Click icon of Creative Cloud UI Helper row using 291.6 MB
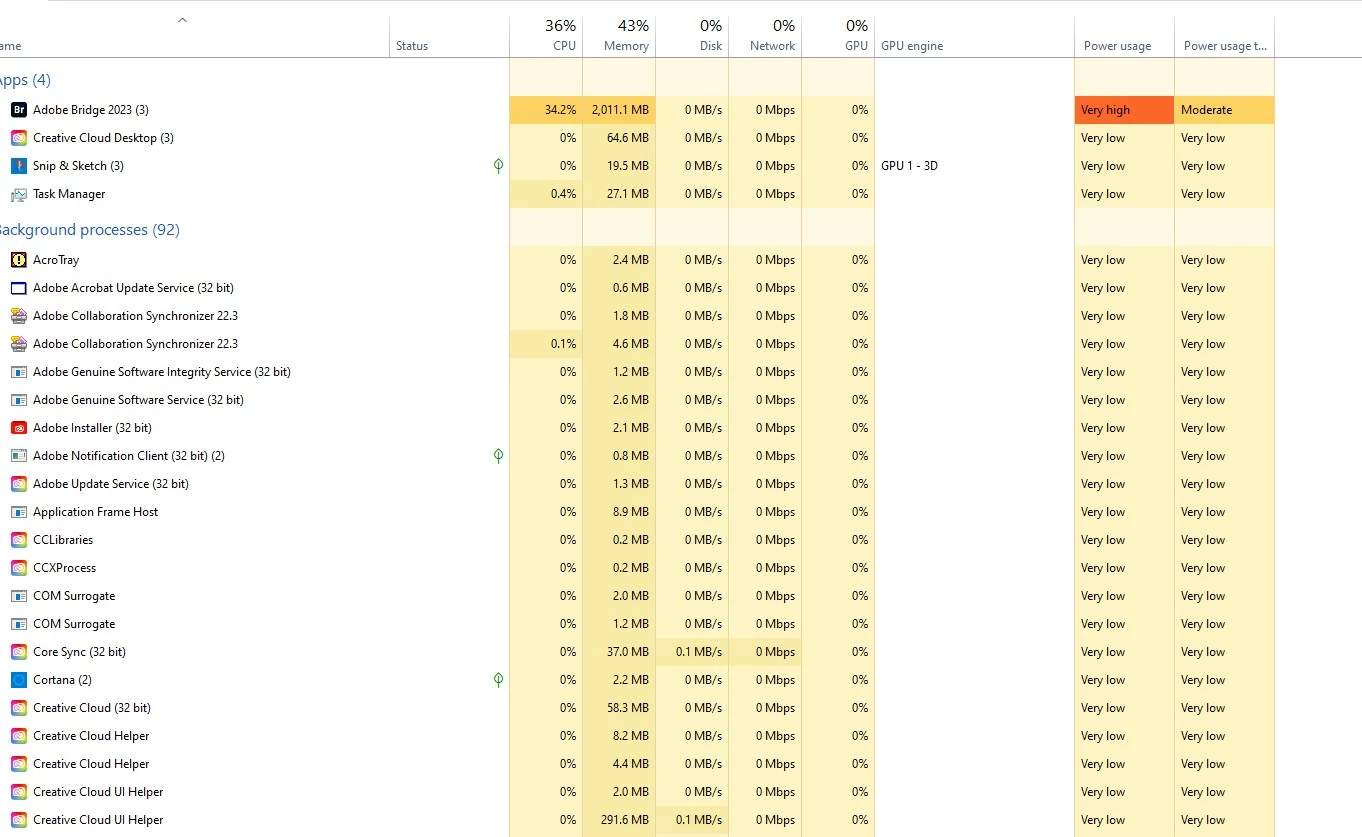1362x837 pixels. [x=18, y=820]
